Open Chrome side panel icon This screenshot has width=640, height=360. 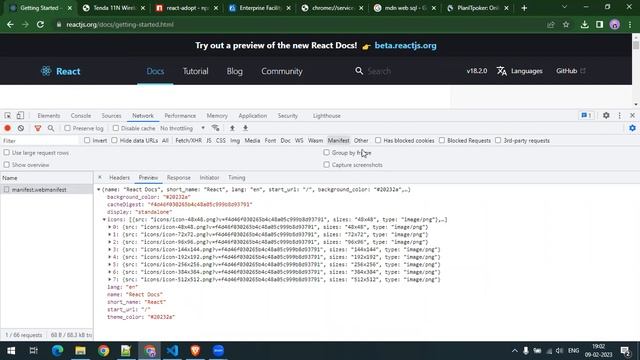pos(599,24)
